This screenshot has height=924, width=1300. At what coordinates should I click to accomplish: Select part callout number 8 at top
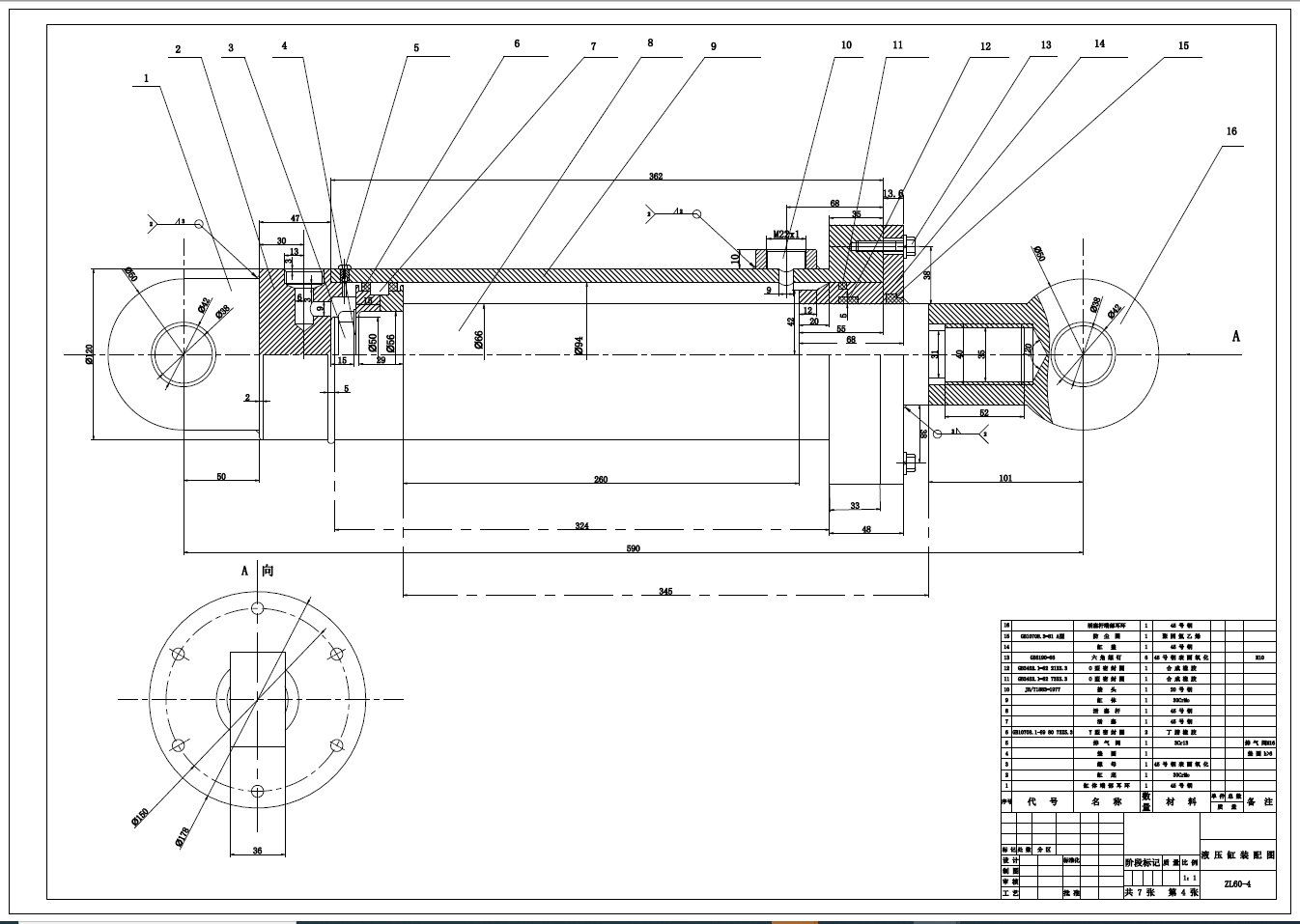click(650, 42)
